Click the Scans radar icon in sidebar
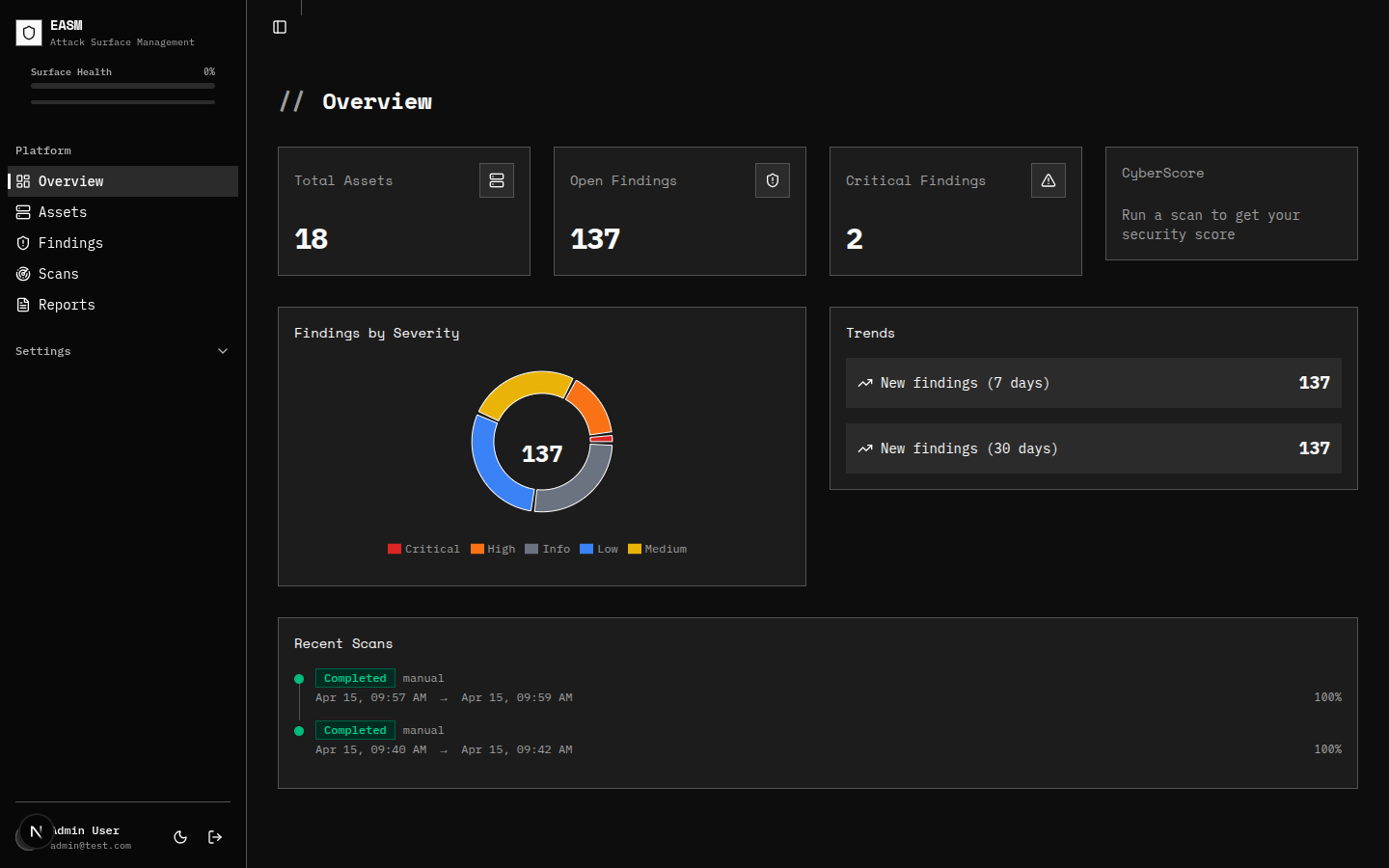Image resolution: width=1389 pixels, height=868 pixels. [23, 274]
